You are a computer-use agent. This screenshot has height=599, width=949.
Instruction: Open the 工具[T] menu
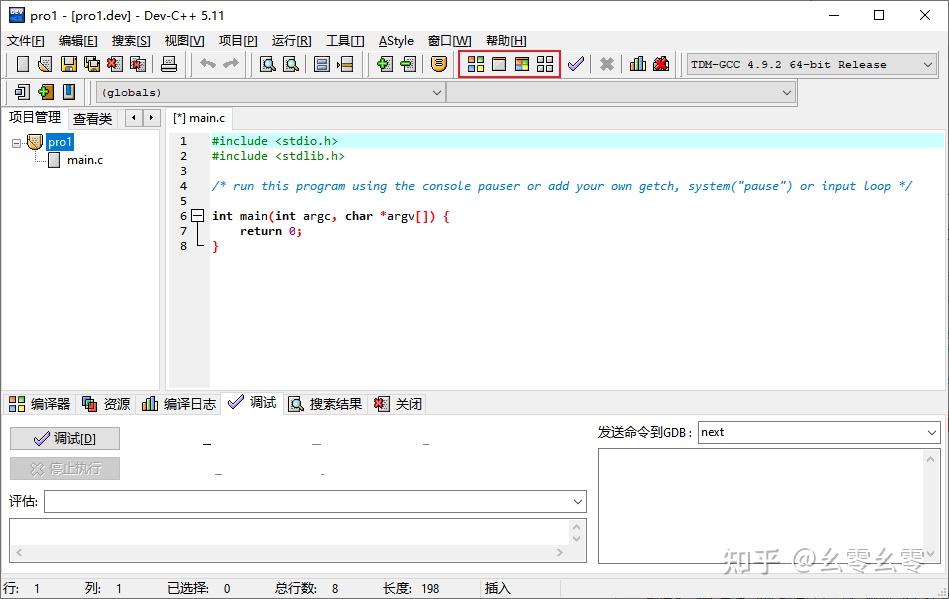345,41
